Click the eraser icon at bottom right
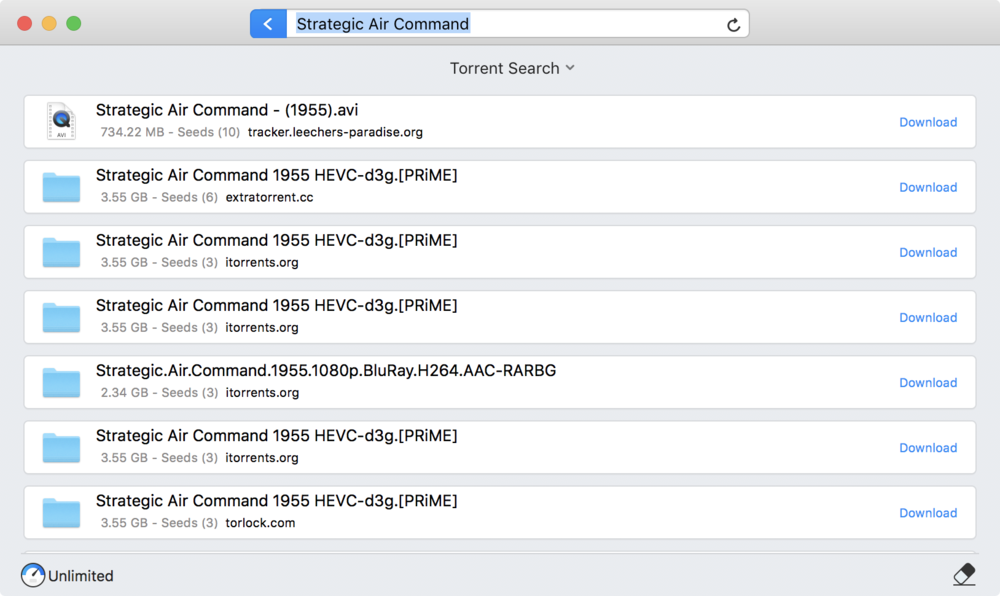The image size is (1000, 596). (x=964, y=574)
